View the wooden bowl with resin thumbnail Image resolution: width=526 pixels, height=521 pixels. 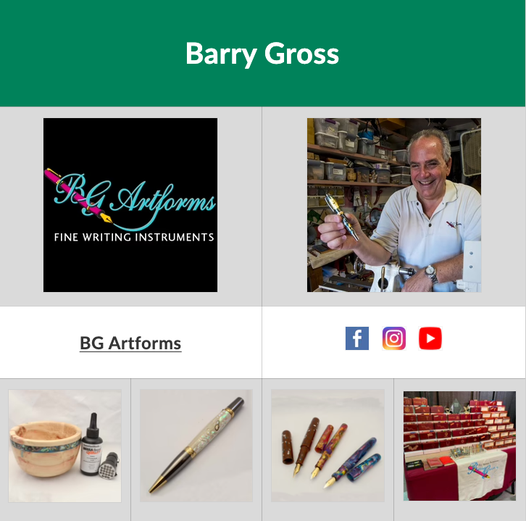[65, 445]
